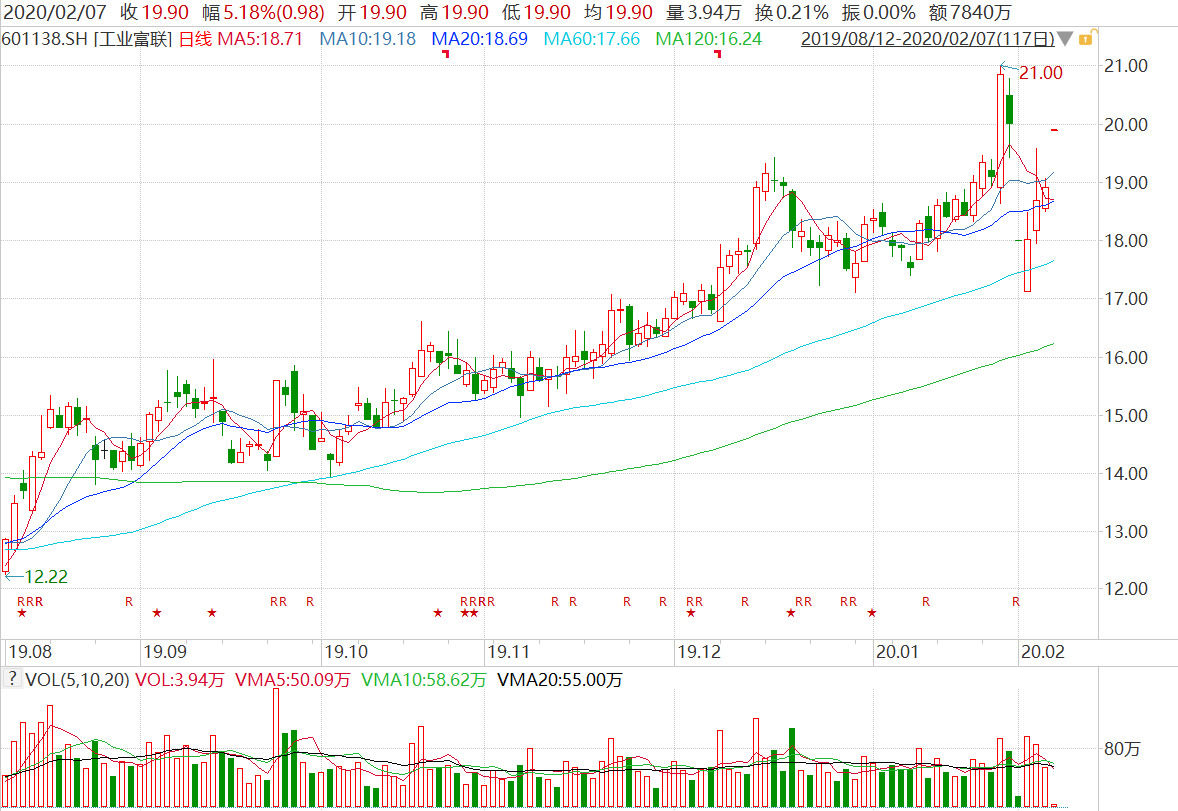Click the small red marker below the MA120 label
1178x811 pixels.
[x=717, y=54]
